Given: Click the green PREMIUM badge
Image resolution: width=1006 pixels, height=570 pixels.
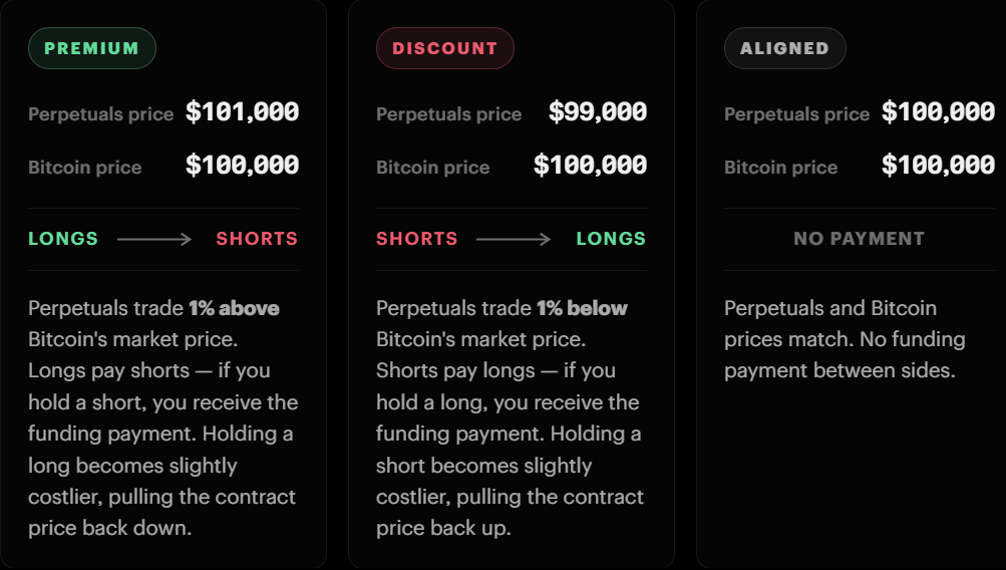Looking at the screenshot, I should [x=92, y=48].
